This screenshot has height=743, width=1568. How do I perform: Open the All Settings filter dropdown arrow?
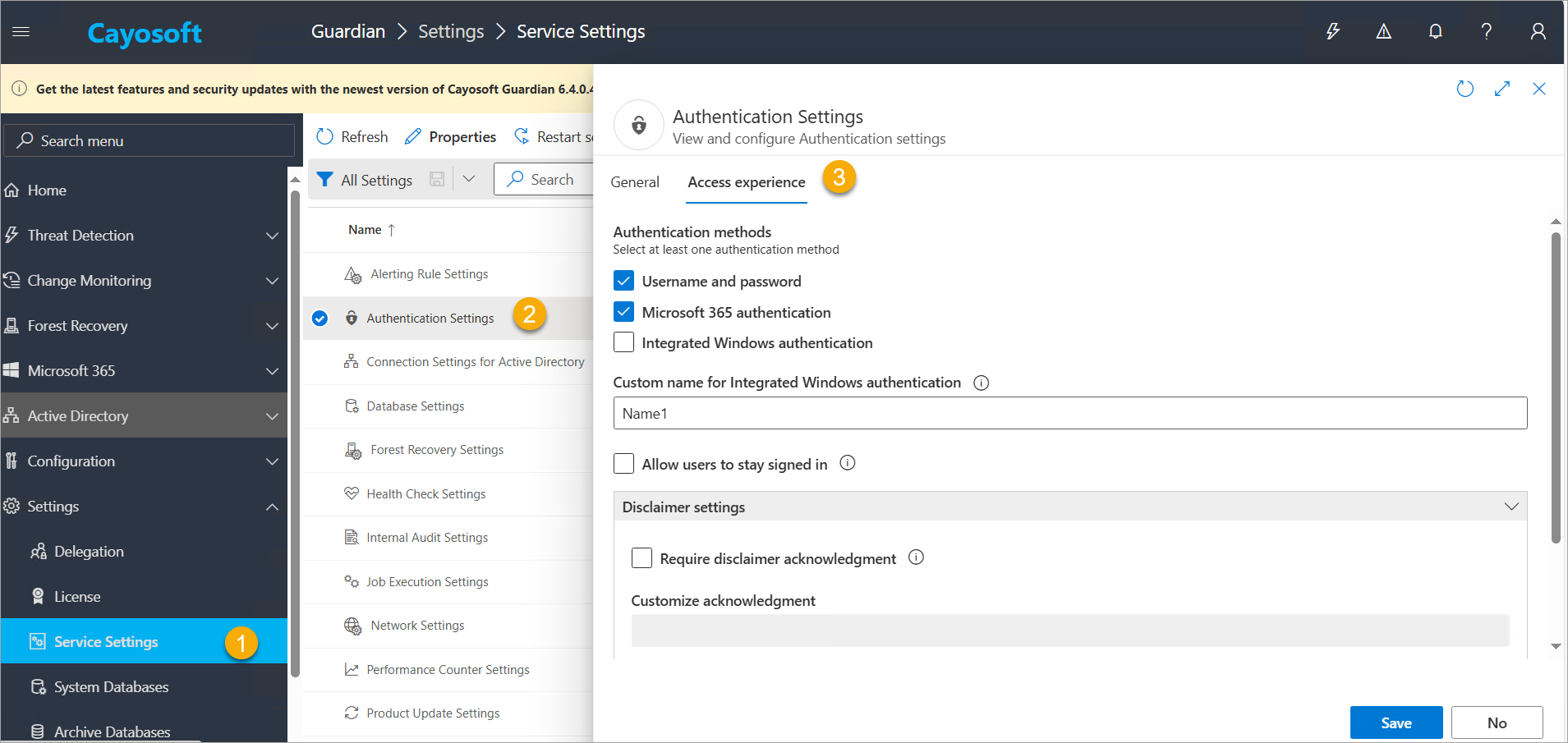coord(469,179)
